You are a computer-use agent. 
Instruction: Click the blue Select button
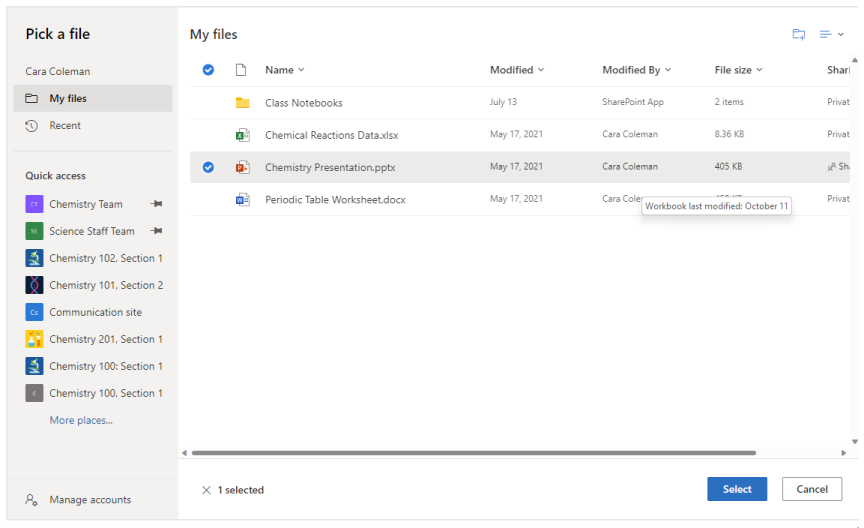737,489
